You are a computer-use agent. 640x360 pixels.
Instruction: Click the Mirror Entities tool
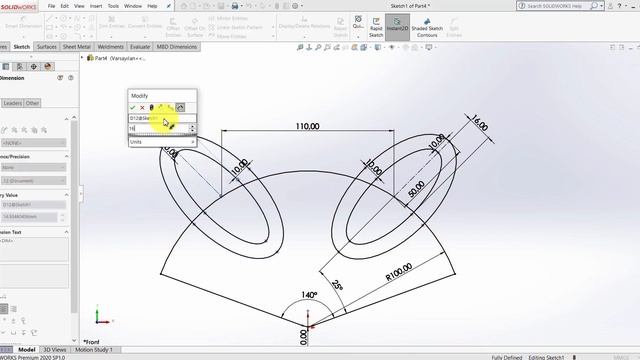pos(229,18)
